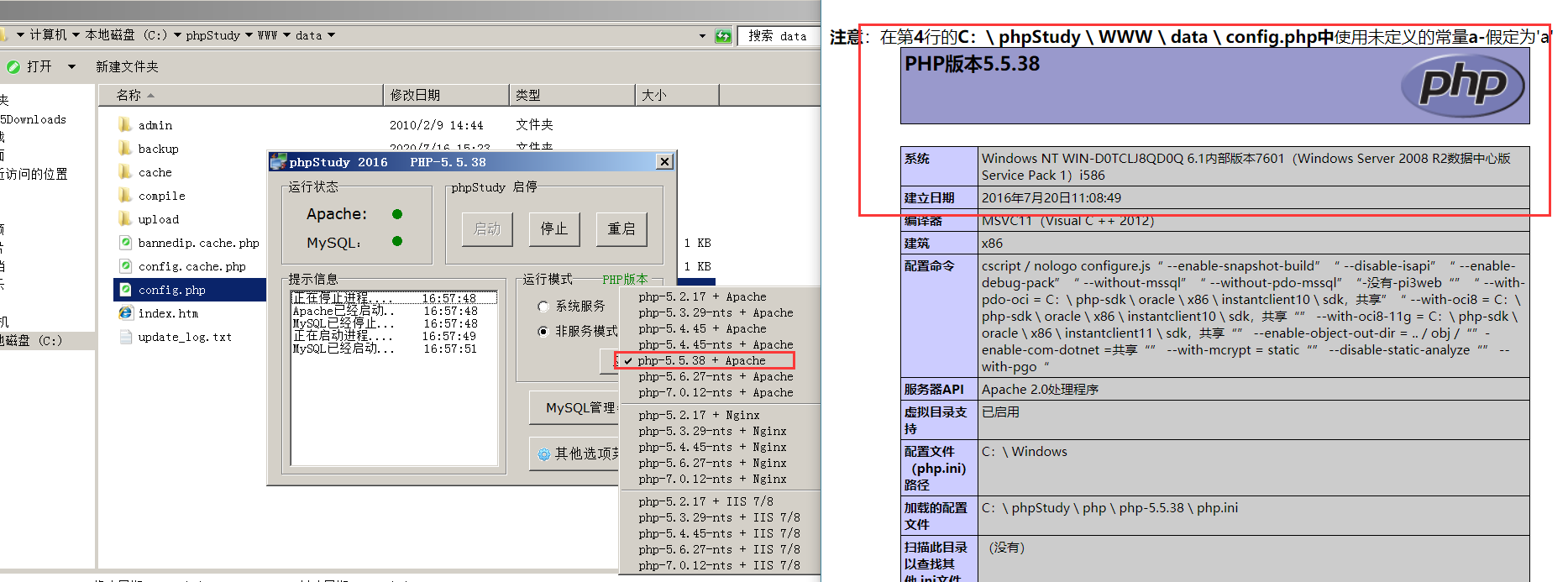Image resolution: width=1568 pixels, height=582 pixels.
Task: Click the update_log.txt file icon
Action: [125, 336]
